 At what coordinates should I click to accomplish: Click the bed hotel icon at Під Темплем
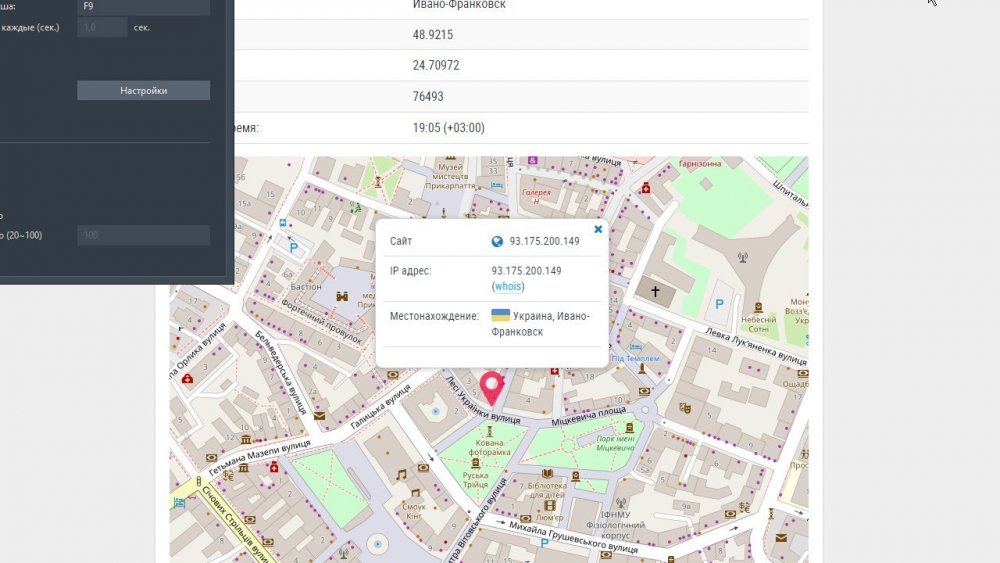635,347
